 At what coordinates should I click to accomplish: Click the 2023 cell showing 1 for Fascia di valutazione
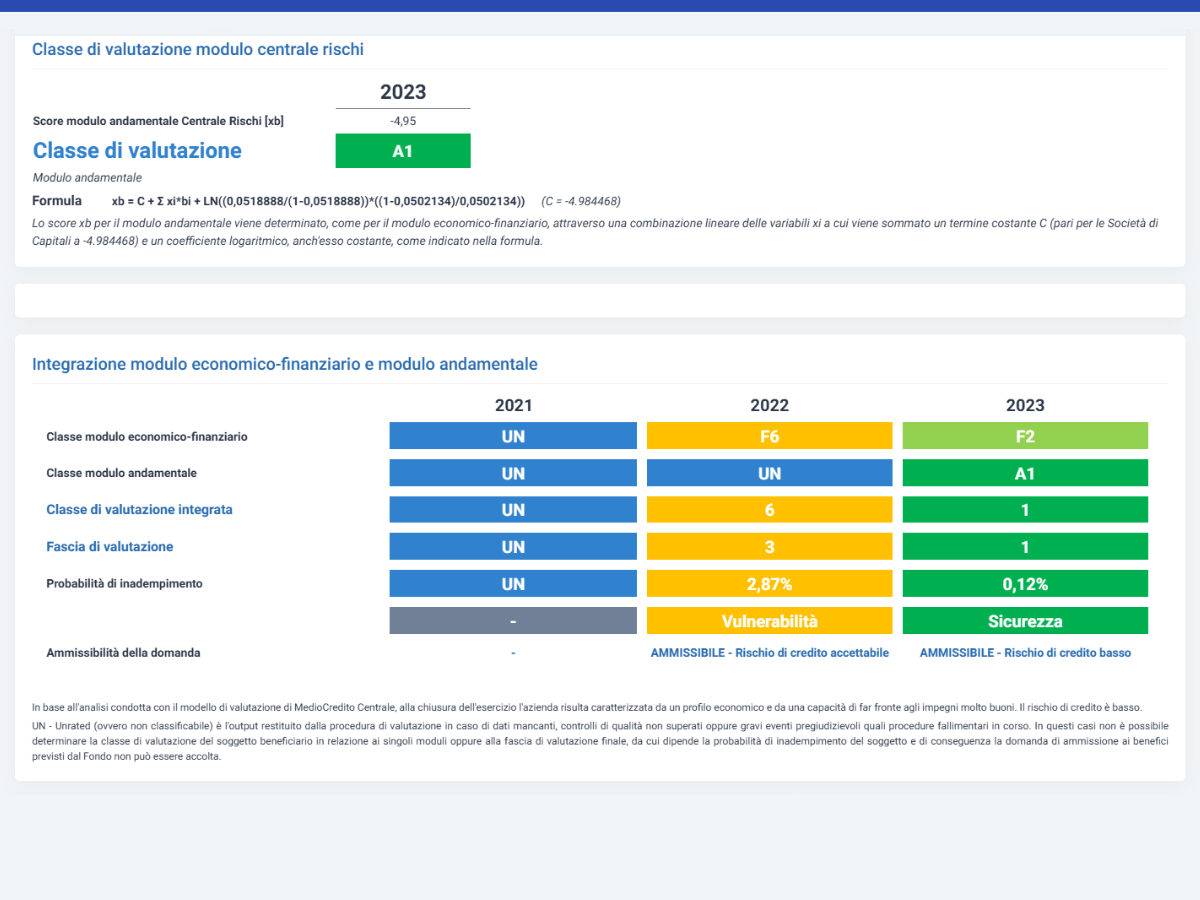(x=1025, y=547)
